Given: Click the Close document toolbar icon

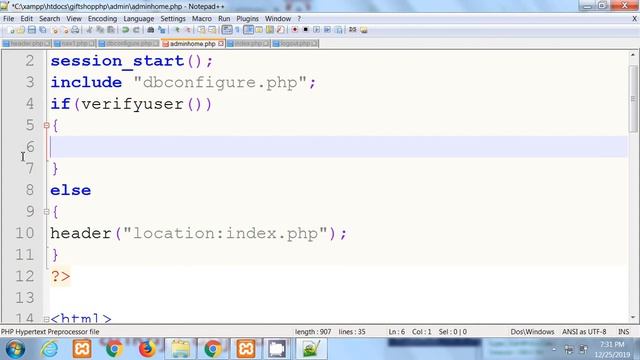Looking at the screenshot, I should click(x=55, y=30).
